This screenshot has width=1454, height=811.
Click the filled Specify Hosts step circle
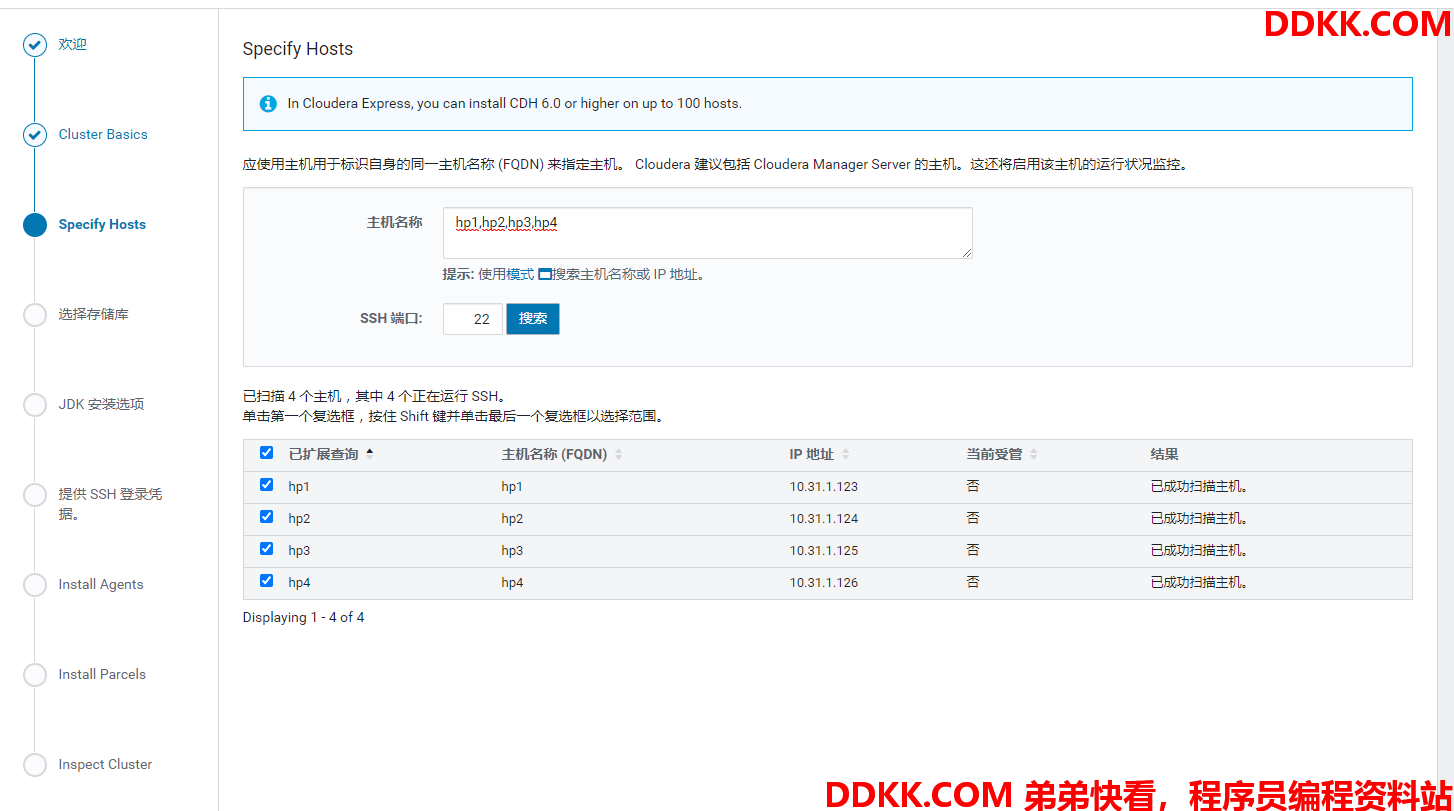point(35,225)
